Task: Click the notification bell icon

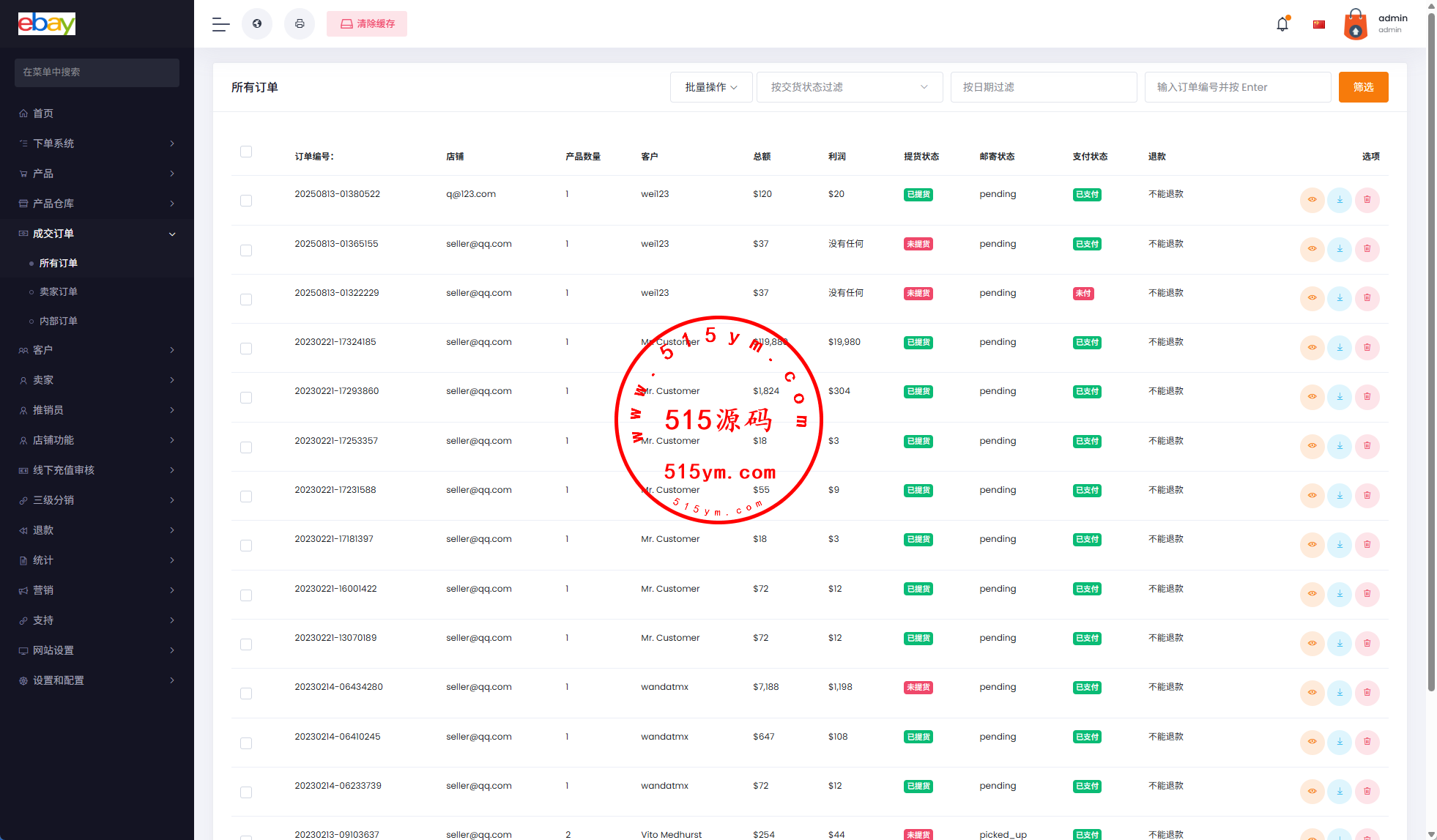Action: 1282,24
